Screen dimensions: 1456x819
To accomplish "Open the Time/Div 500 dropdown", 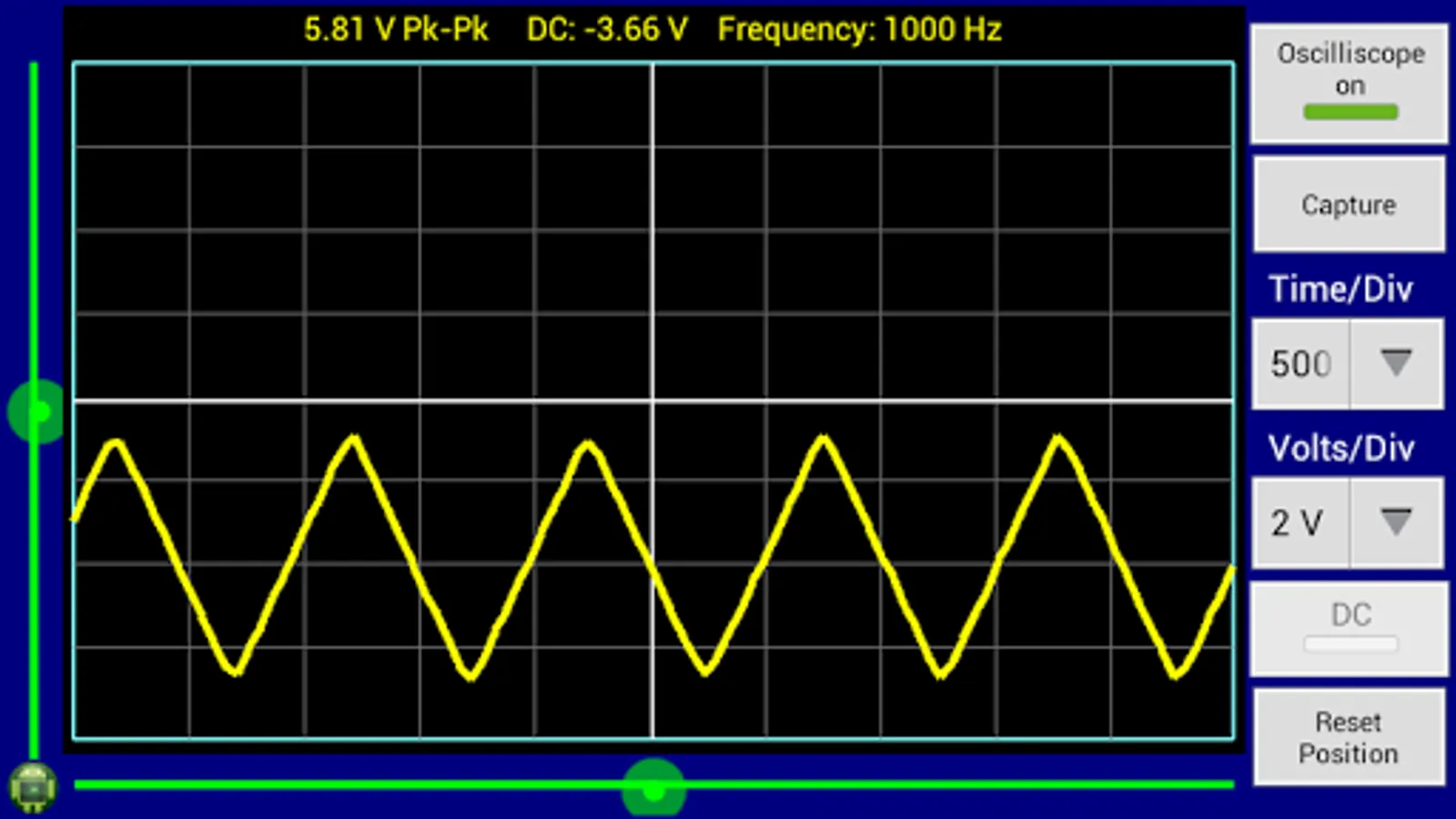I will coord(1348,363).
